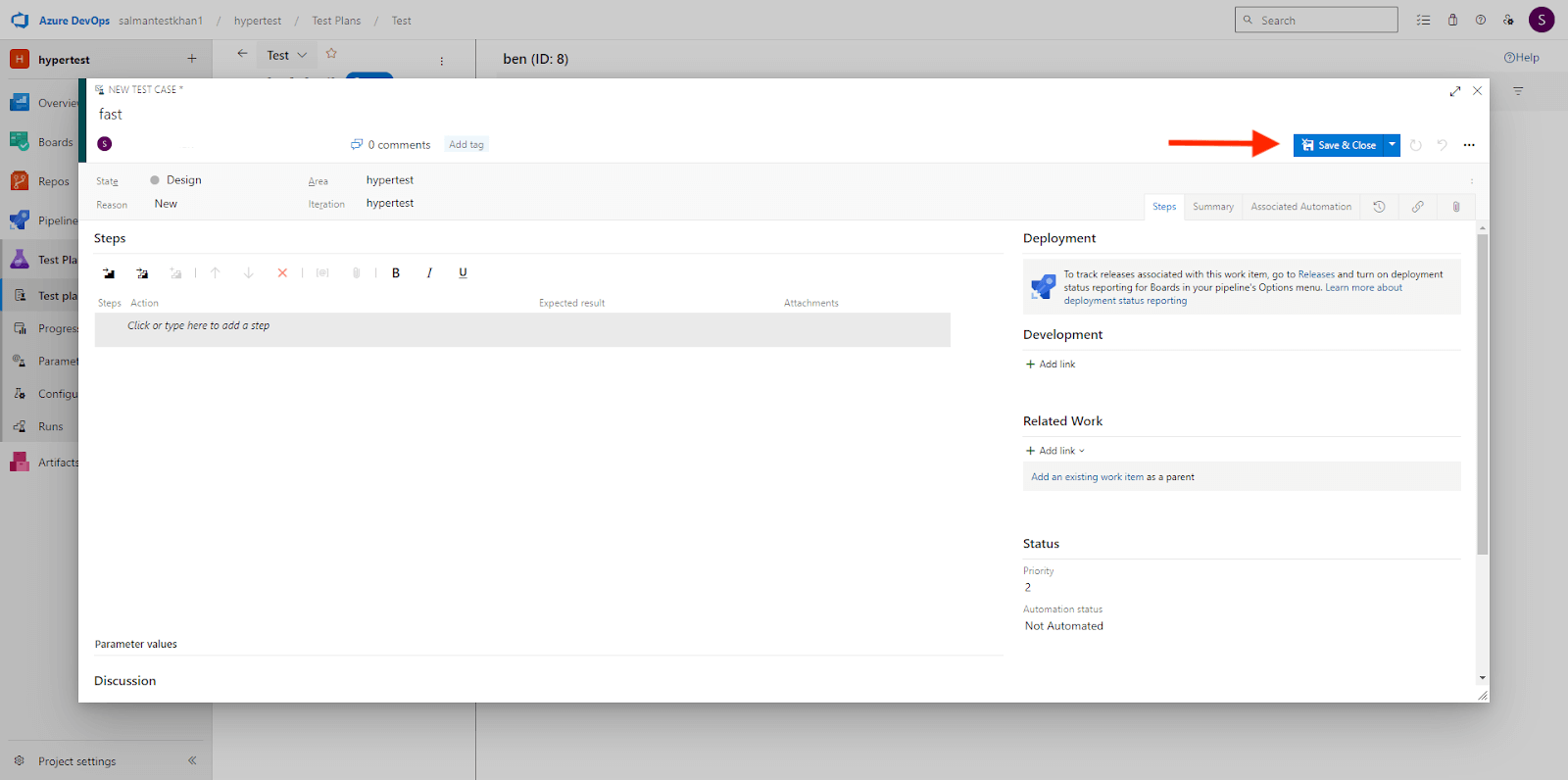
Task: Open the more actions ellipsis menu
Action: tap(1469, 145)
